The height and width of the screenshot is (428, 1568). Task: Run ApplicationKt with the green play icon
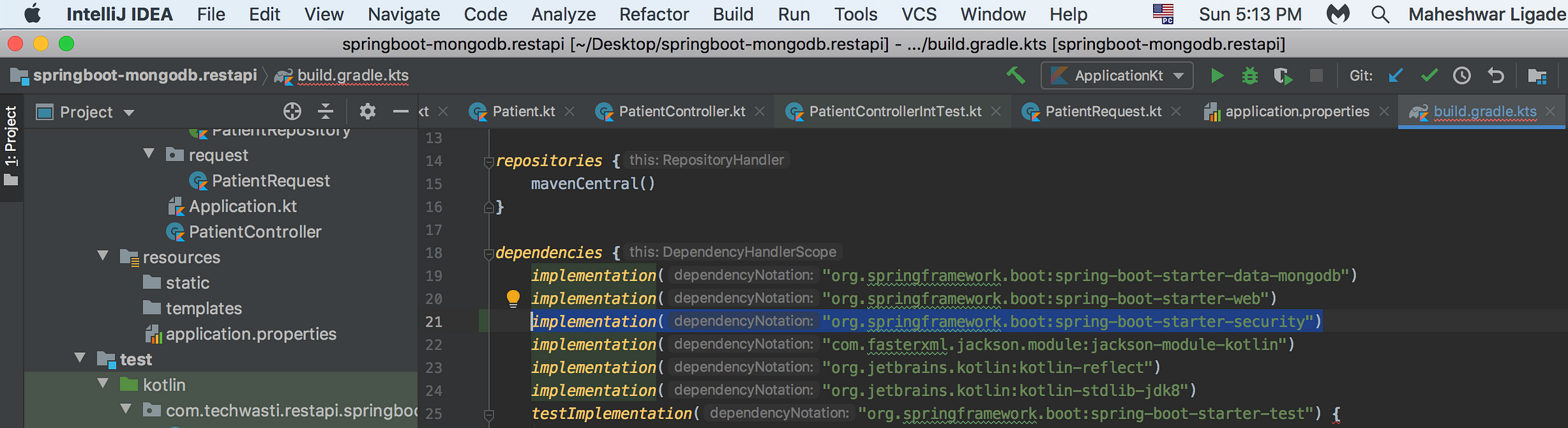pos(1217,76)
